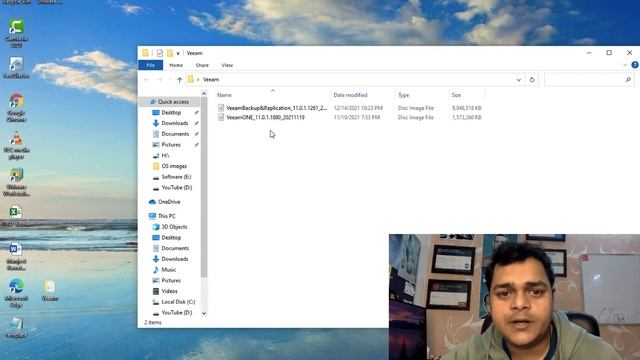Click the New Folder quick access toolbar icon

click(170, 53)
